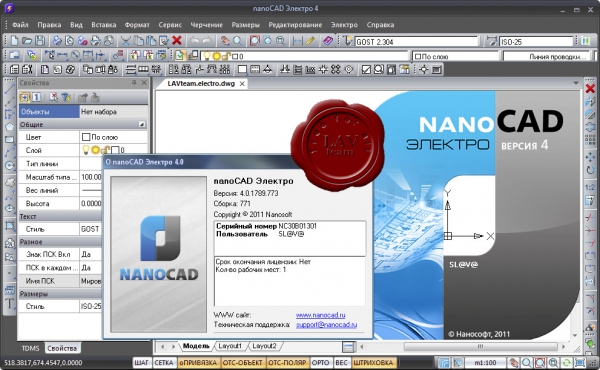600x370 pixels.
Task: Click the red X erase icon in right toolbar
Action: coord(590,89)
